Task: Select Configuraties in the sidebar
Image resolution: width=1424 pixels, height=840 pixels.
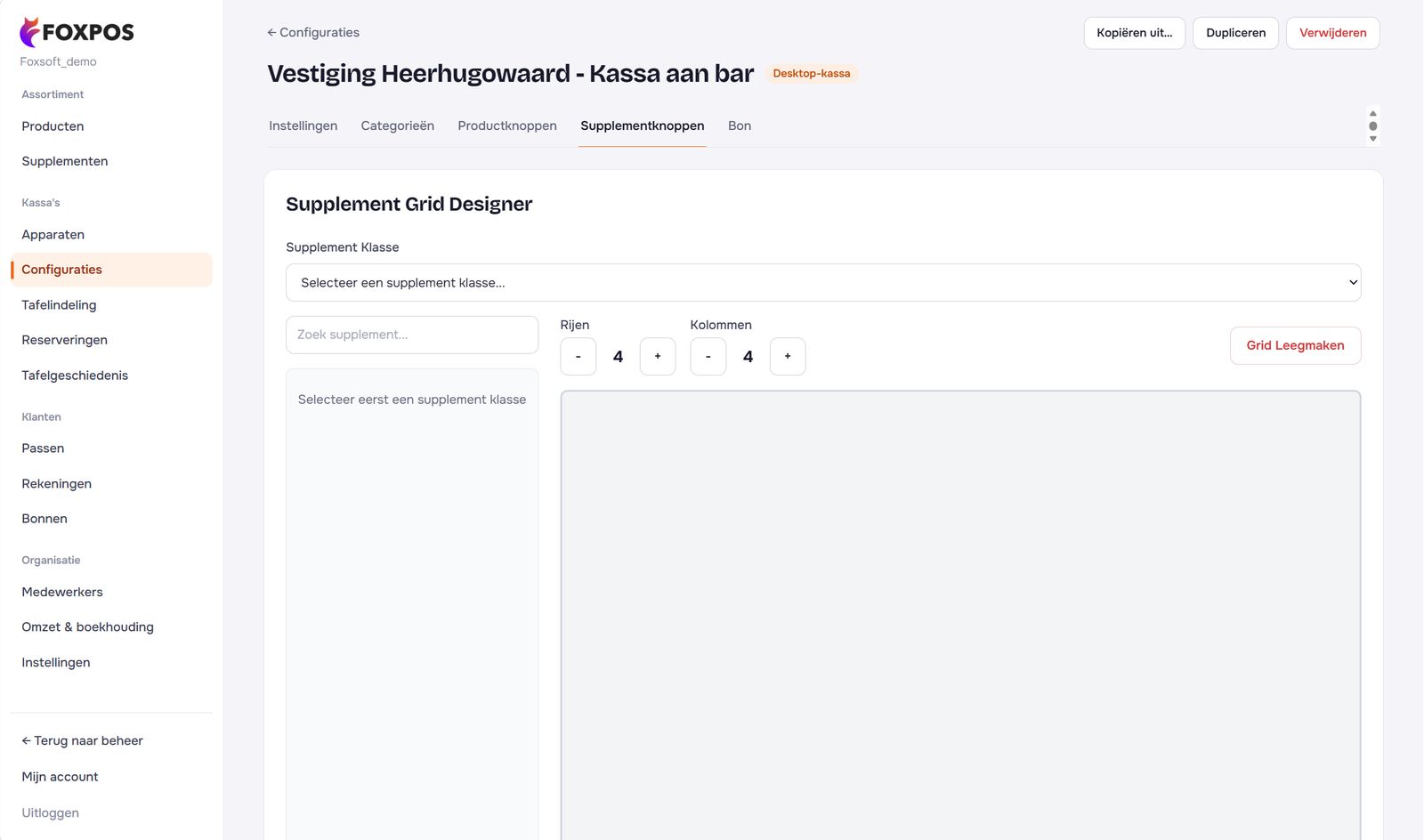Action: (x=111, y=271)
